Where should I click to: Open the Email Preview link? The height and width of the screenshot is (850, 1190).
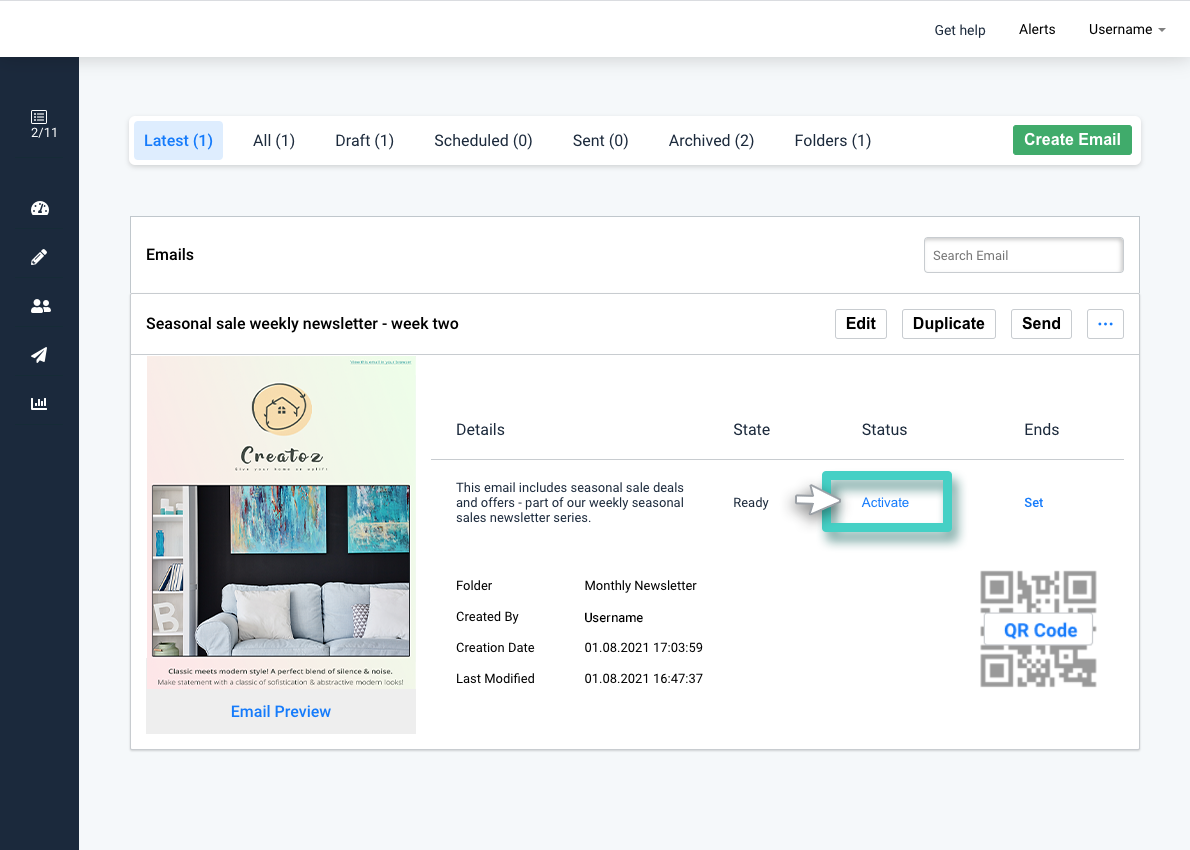[x=281, y=712]
